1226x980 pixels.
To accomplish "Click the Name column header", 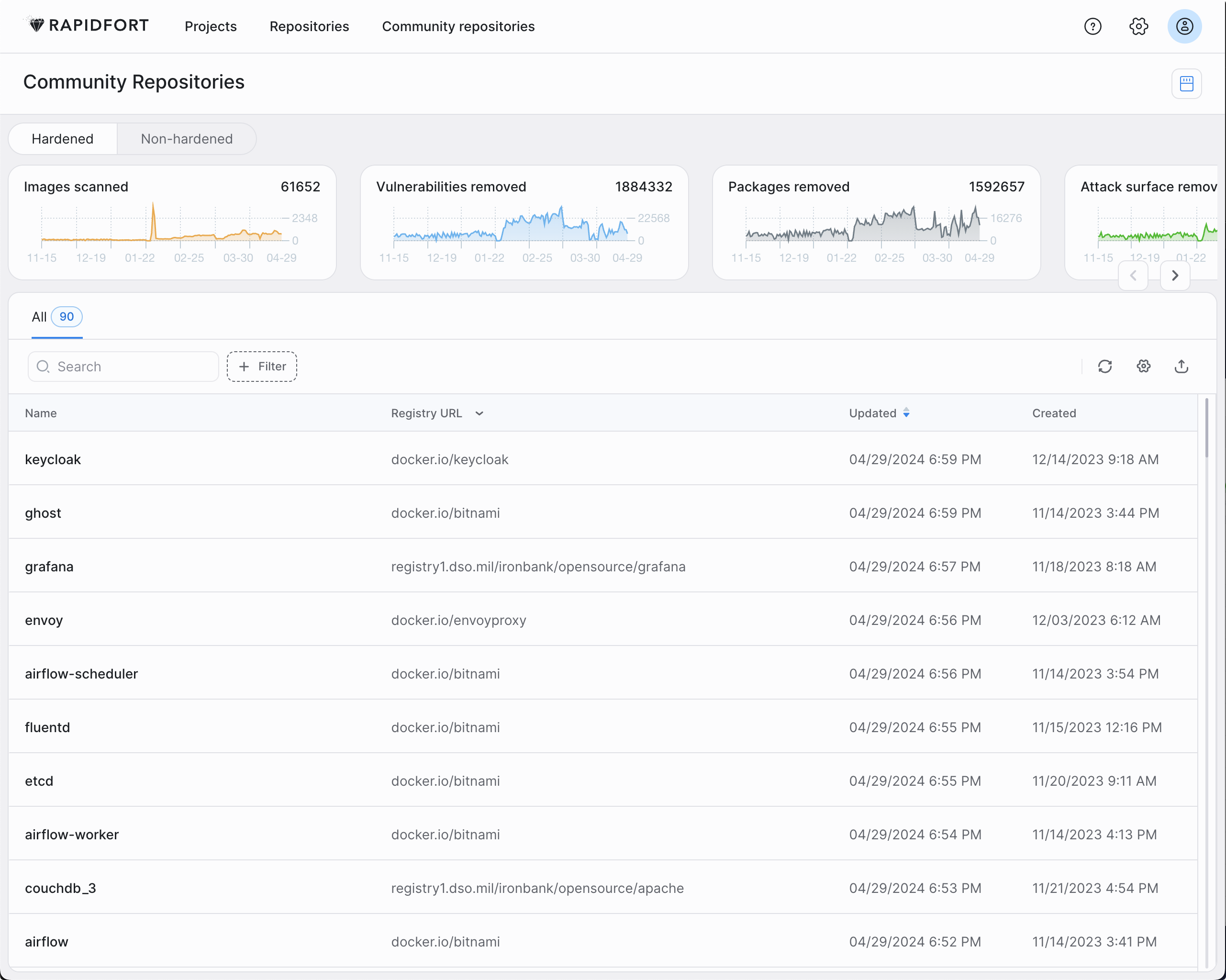I will coord(40,413).
